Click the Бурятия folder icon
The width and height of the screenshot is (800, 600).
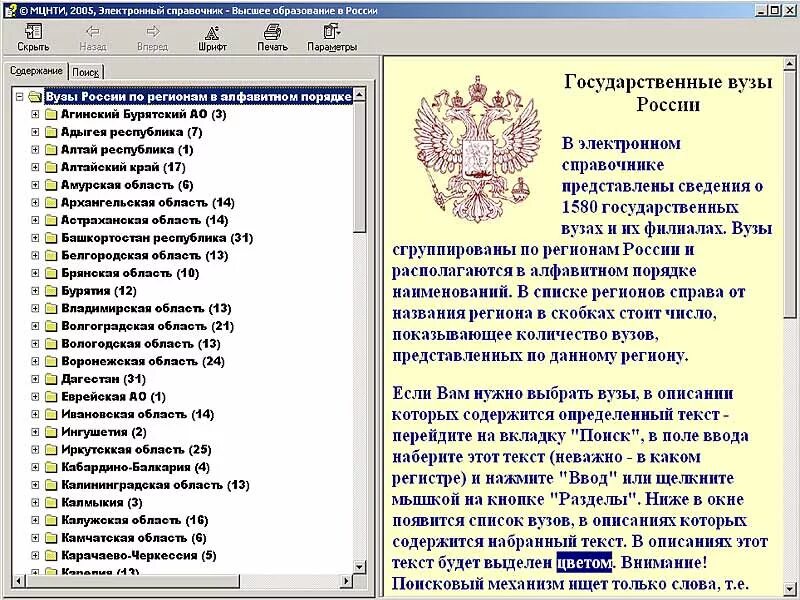tap(51, 291)
